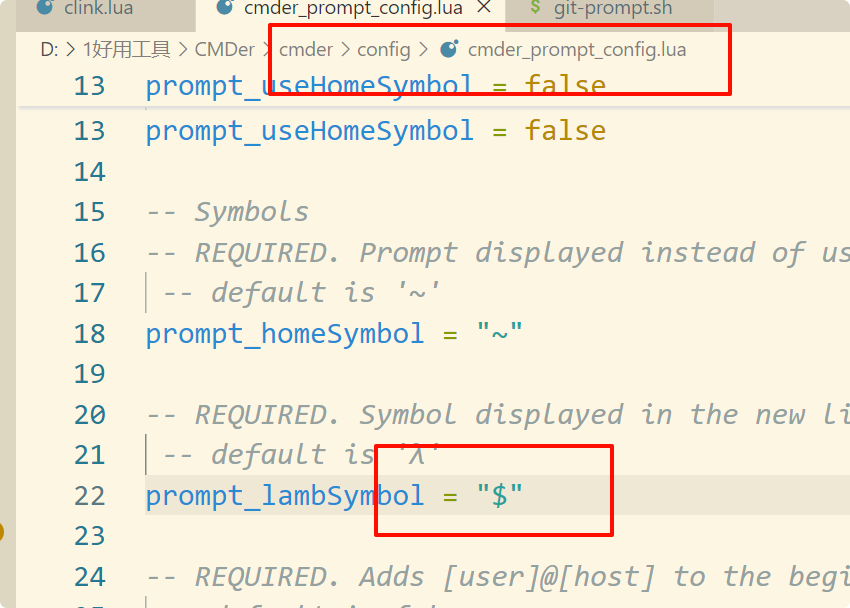Image resolution: width=850 pixels, height=608 pixels.
Task: Close the cmder_prompt_config.lua tab
Action: coord(484,8)
